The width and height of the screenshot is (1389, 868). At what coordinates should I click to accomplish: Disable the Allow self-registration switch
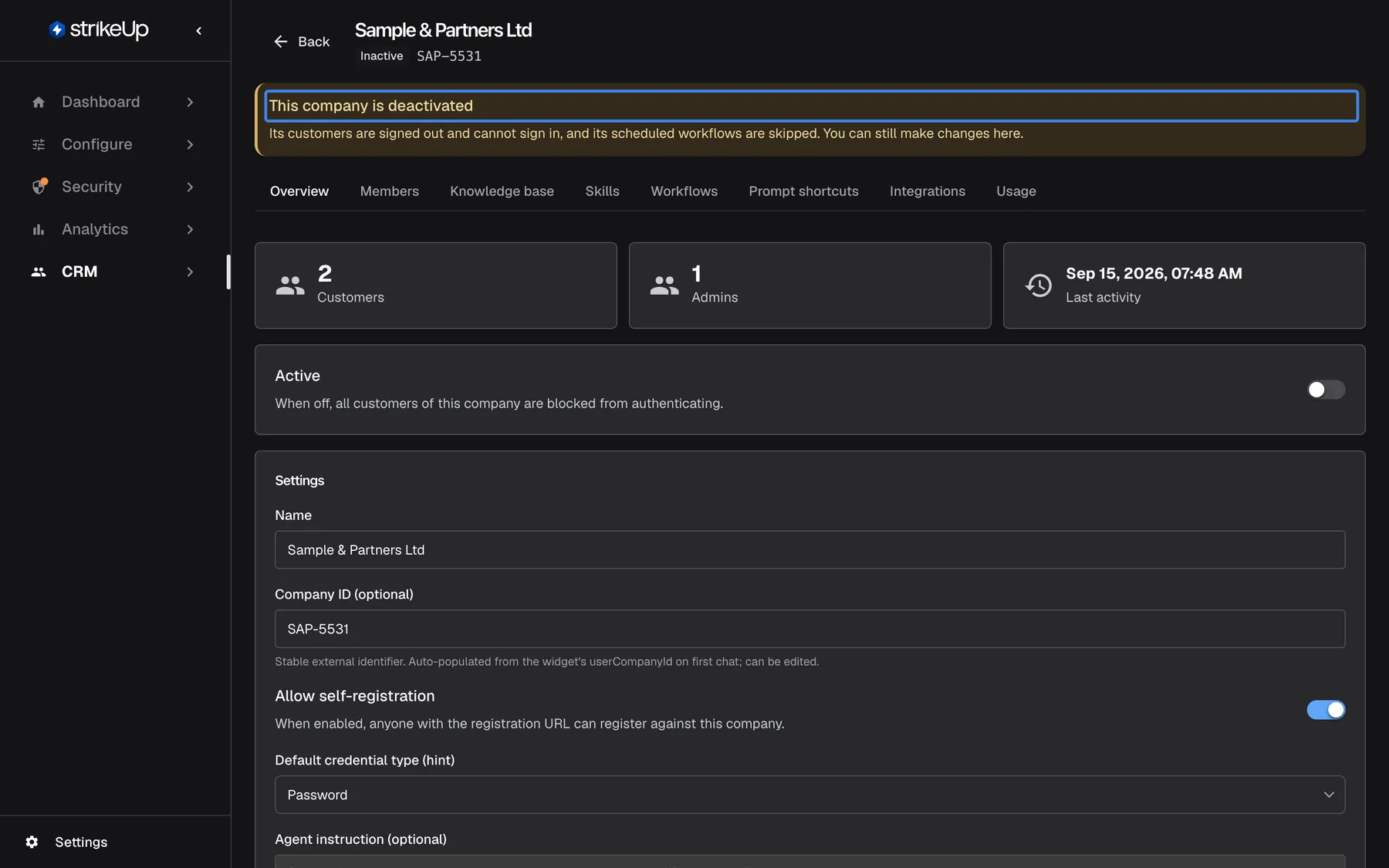click(x=1326, y=710)
